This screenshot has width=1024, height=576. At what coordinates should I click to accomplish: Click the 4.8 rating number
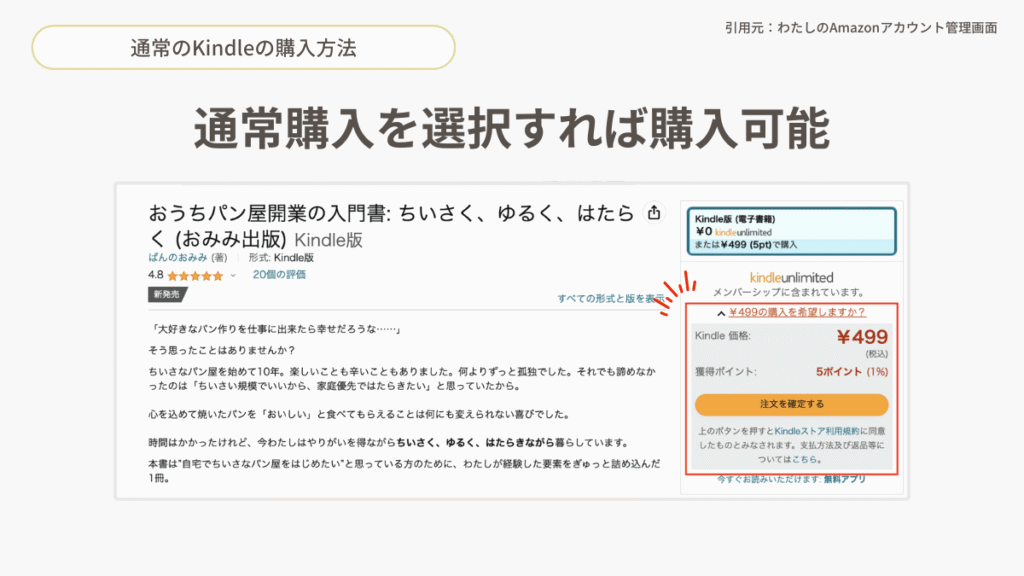point(155,275)
